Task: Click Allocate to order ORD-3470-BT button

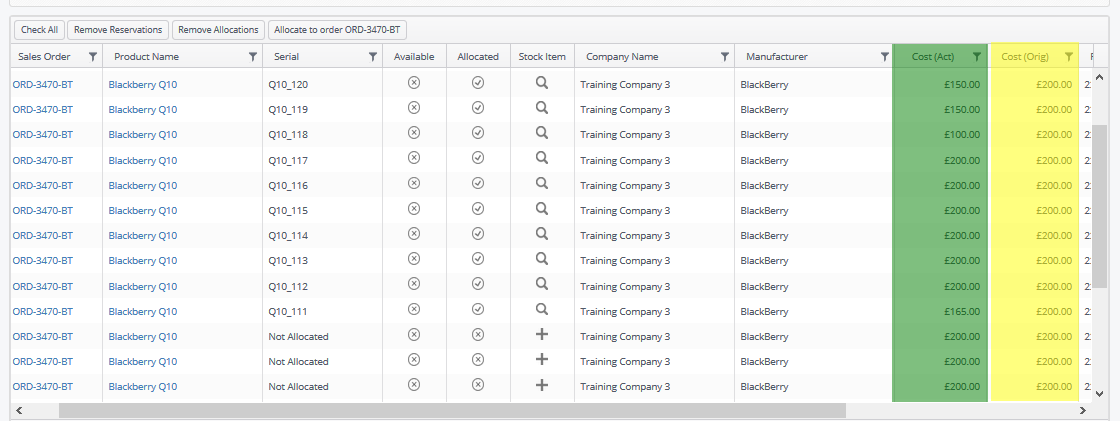Action: click(337, 30)
